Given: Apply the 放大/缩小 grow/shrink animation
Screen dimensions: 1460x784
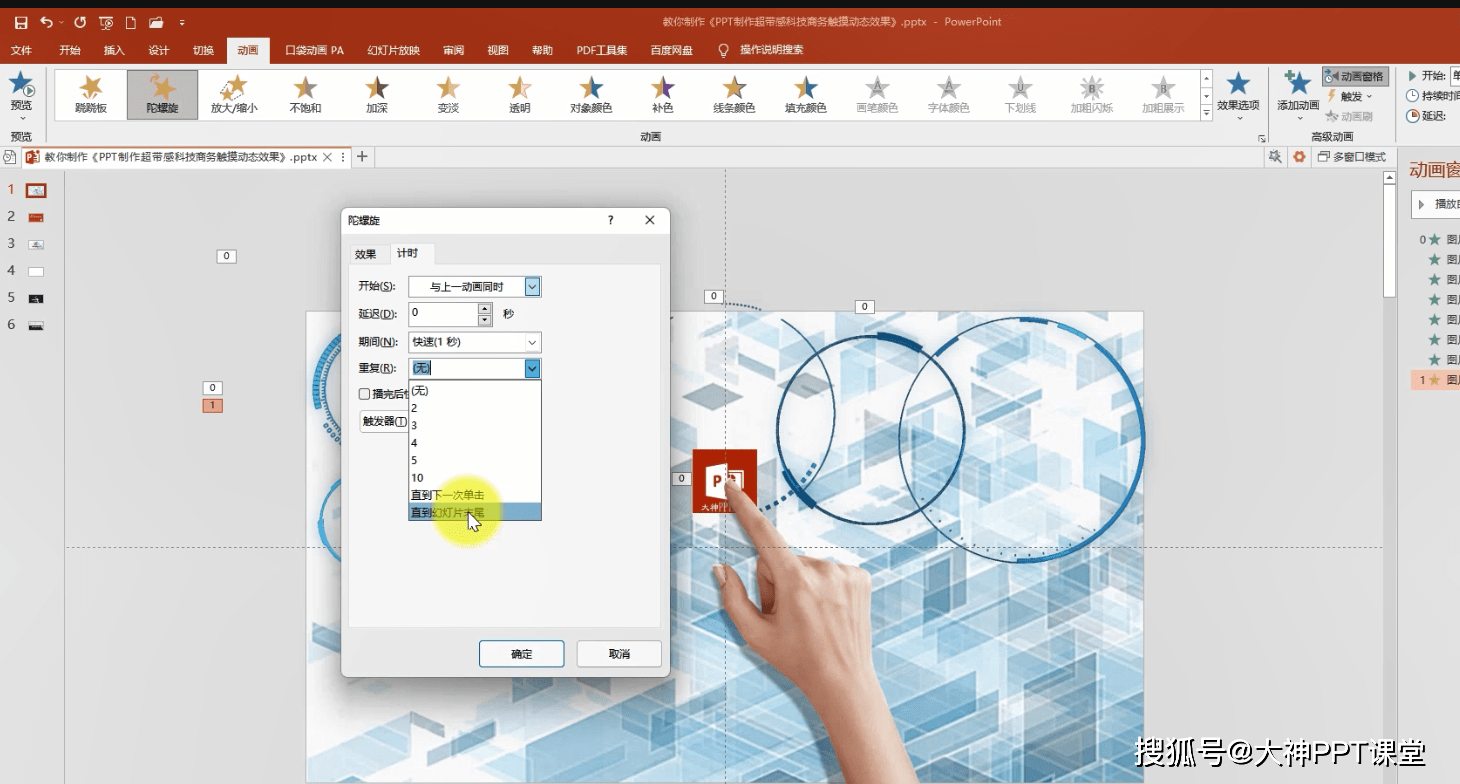Looking at the screenshot, I should pyautogui.click(x=234, y=95).
